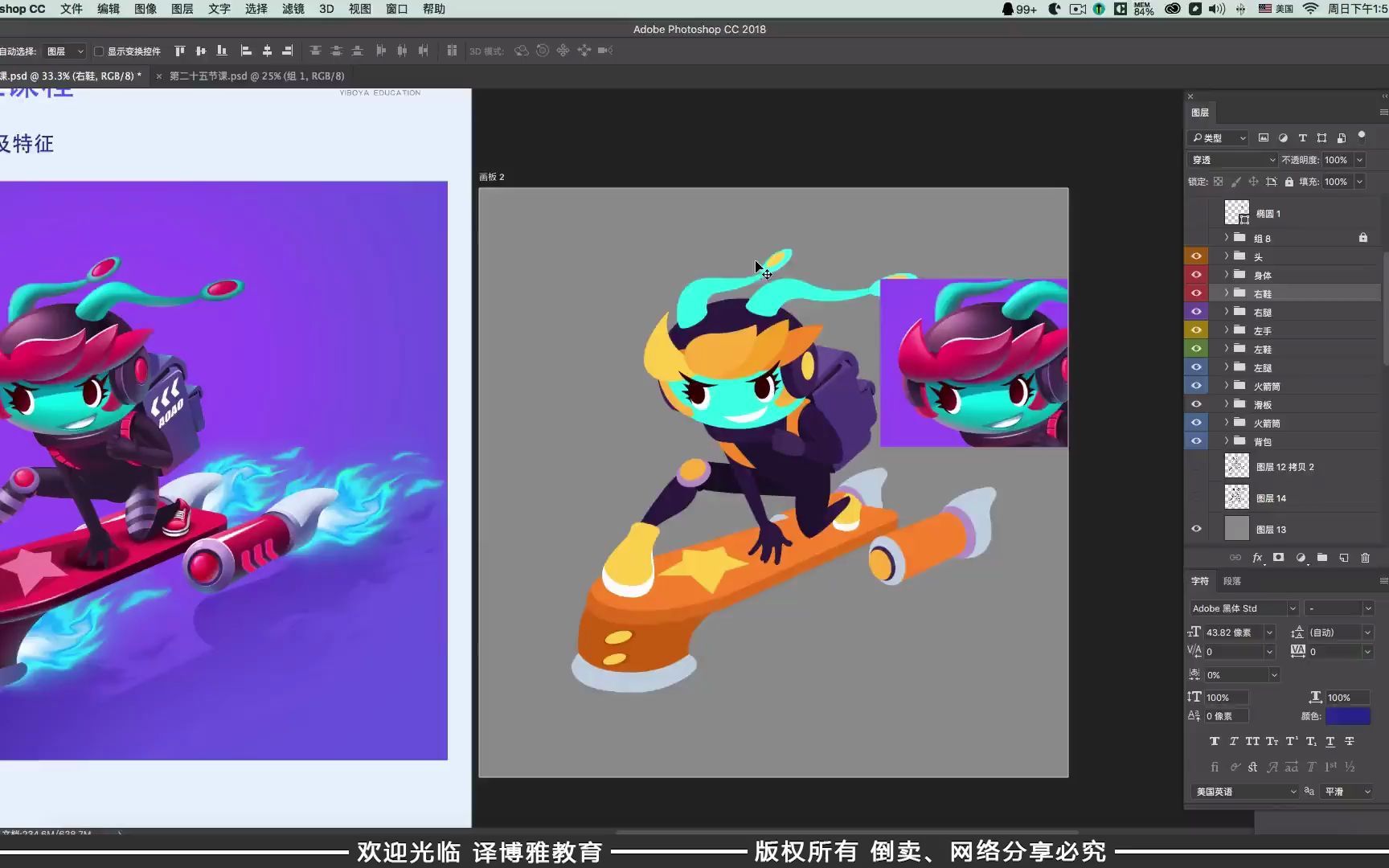Switch to the 第二十五节课.psd tab

[x=256, y=76]
